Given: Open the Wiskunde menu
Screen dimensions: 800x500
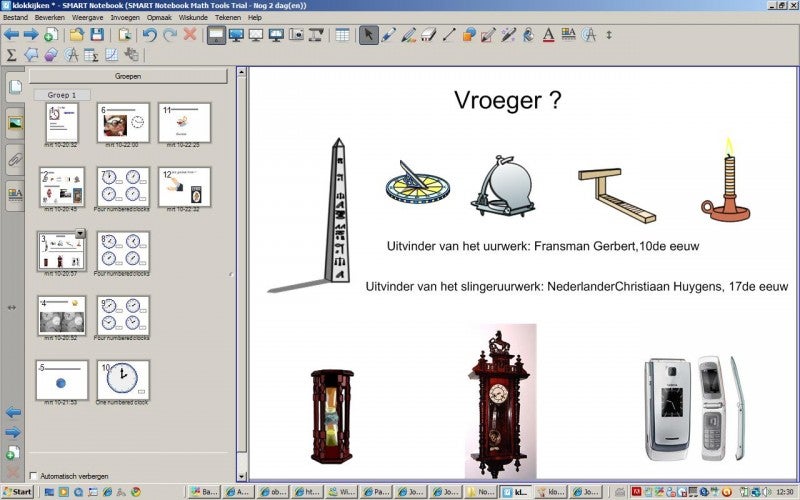Looking at the screenshot, I should [193, 17].
